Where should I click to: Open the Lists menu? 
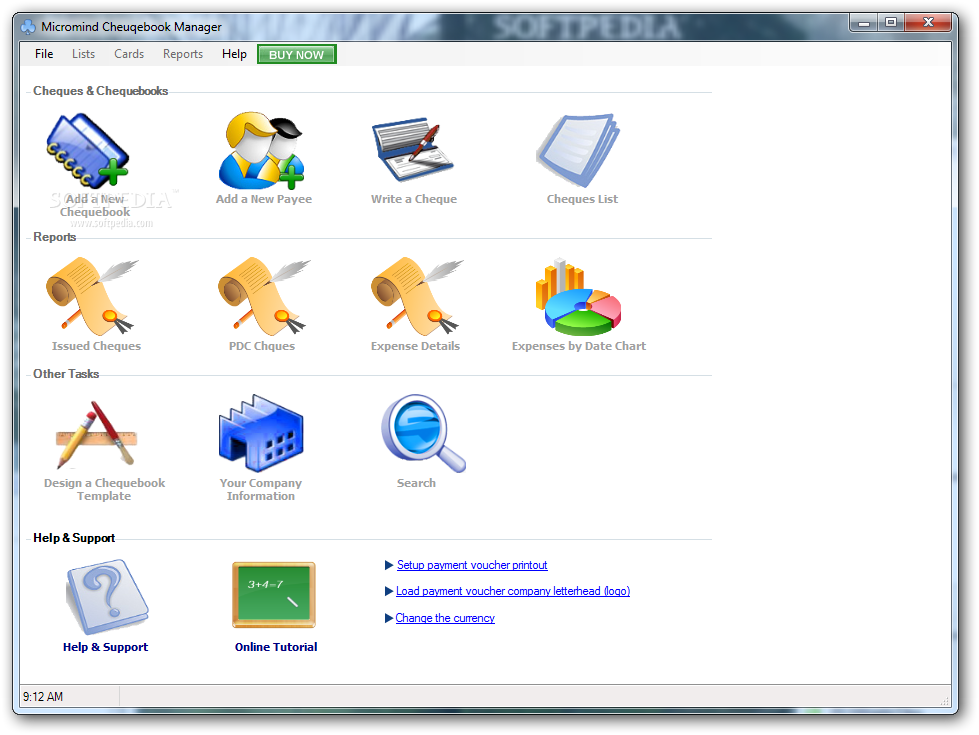pos(83,54)
